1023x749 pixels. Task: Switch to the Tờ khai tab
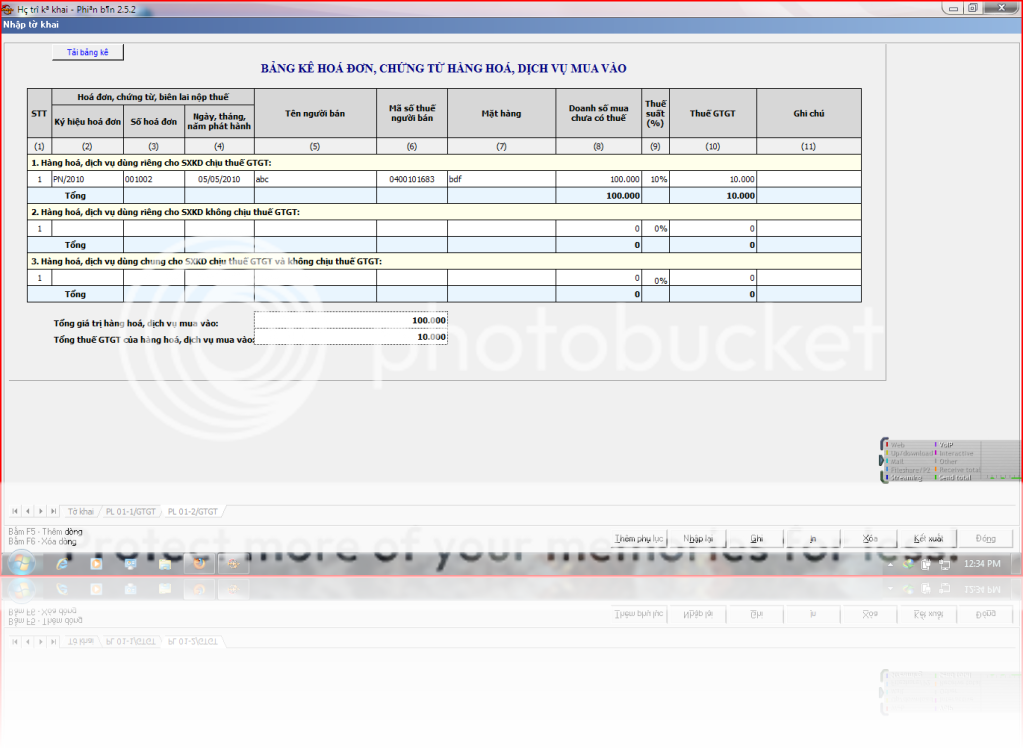(x=81, y=511)
